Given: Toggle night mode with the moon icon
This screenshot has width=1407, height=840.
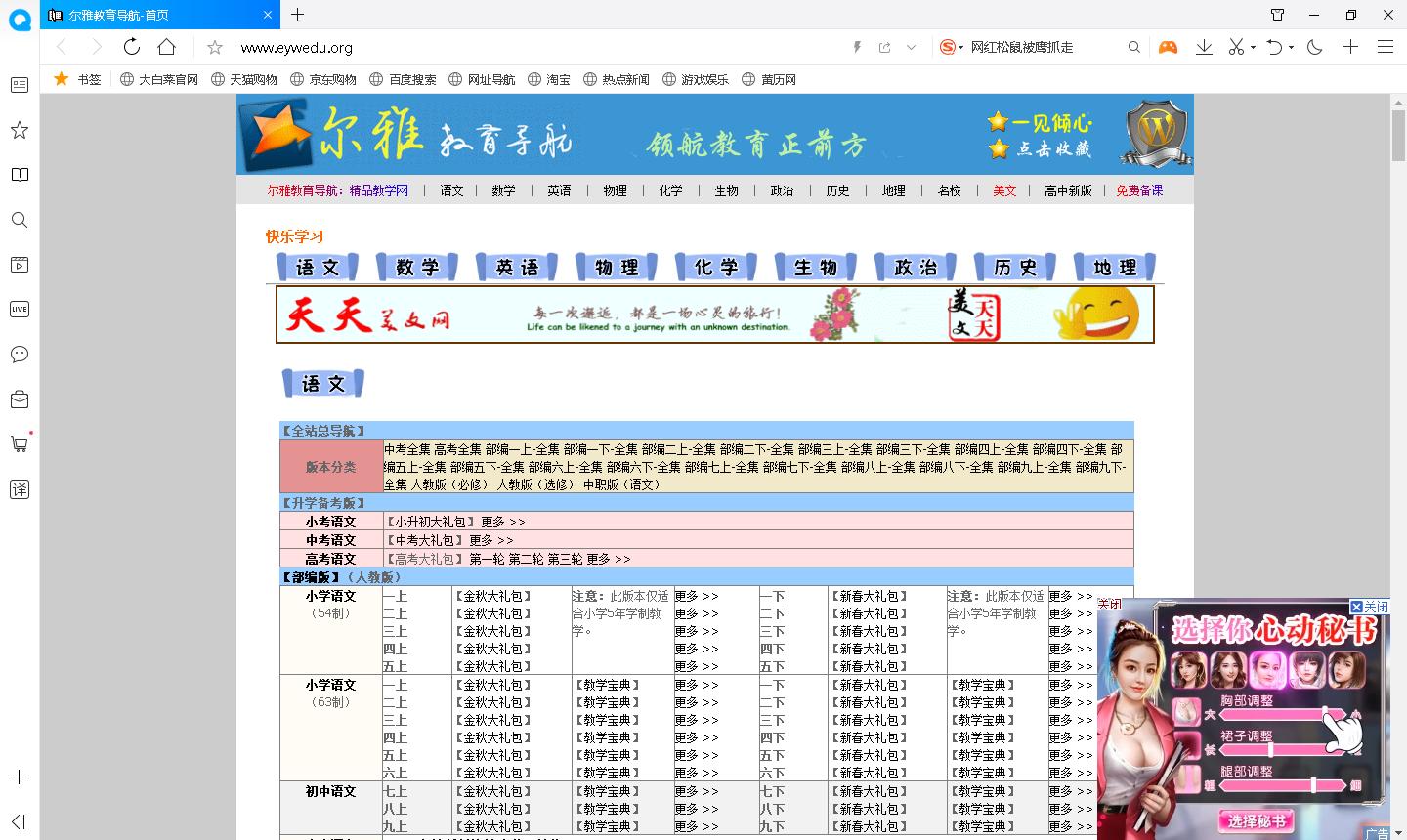Looking at the screenshot, I should pyautogui.click(x=1314, y=46).
